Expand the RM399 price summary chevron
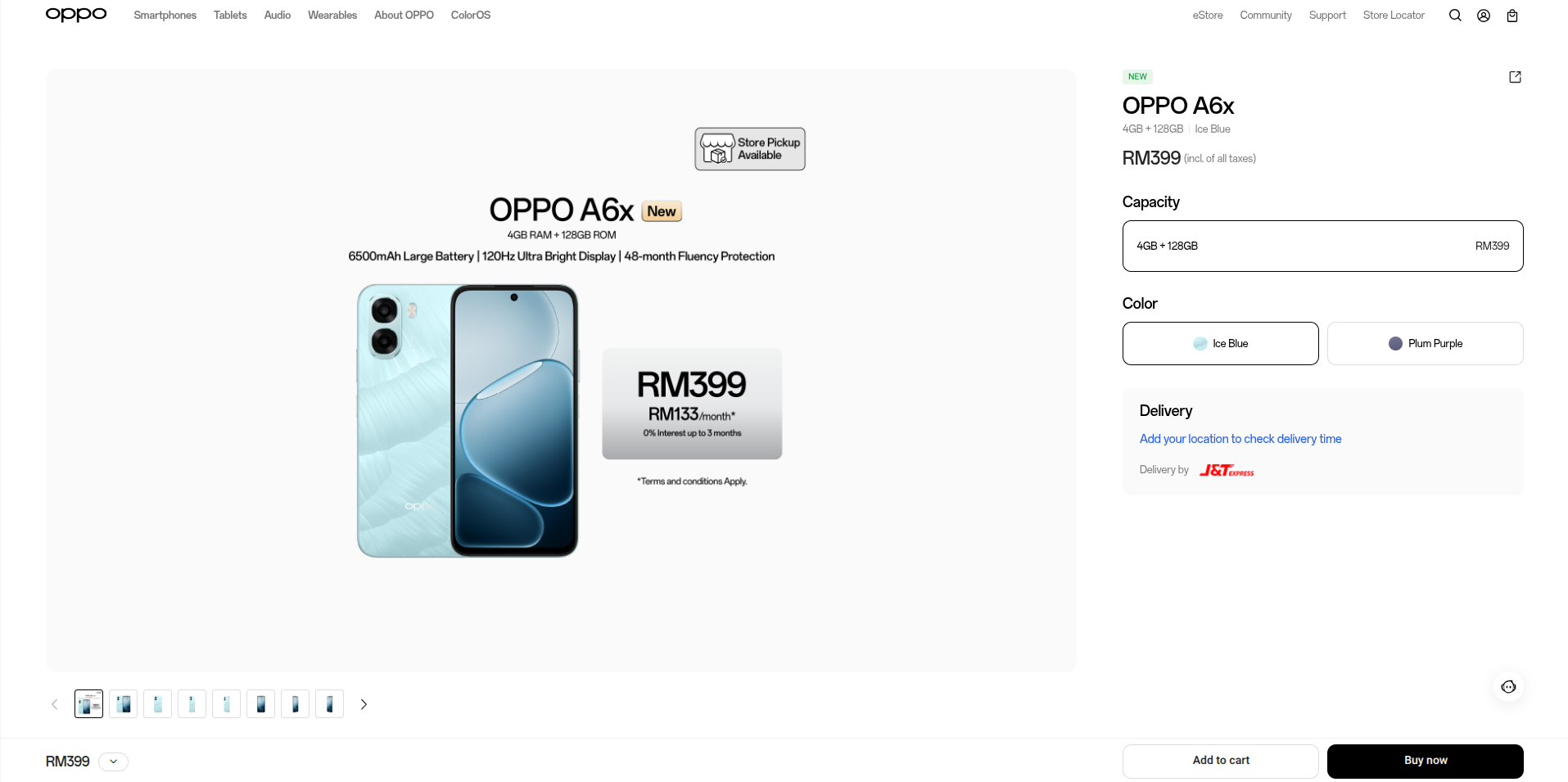1568x782 pixels. [113, 762]
